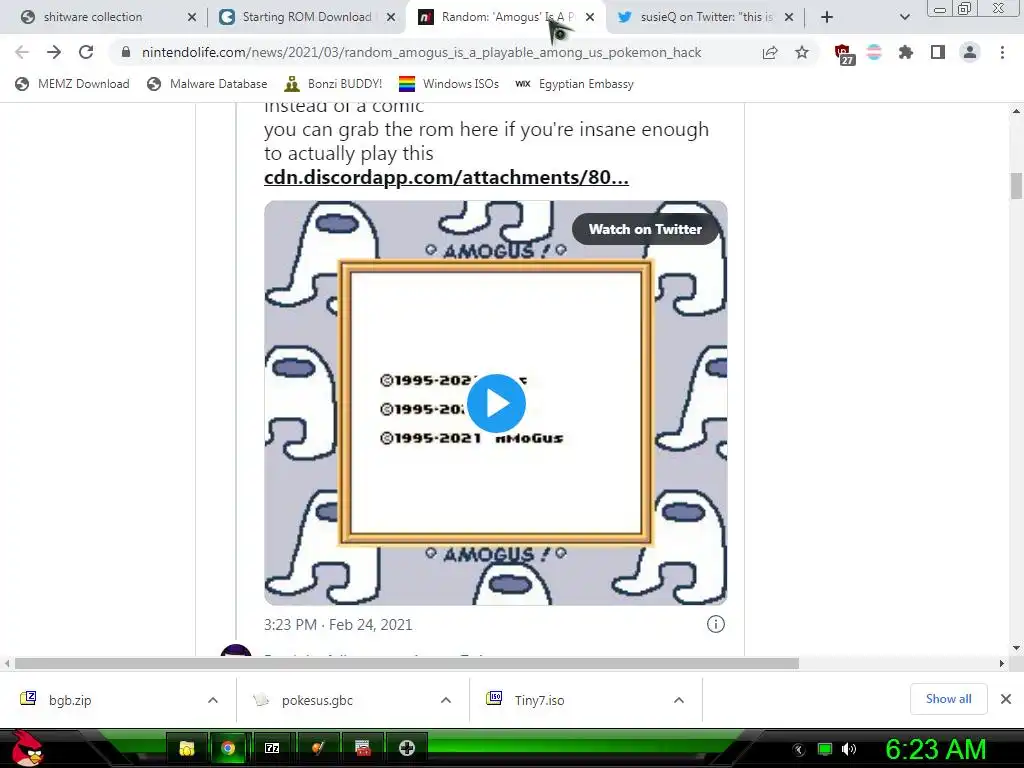
Task: Open the striped flag extension icon
Action: pos(874,52)
